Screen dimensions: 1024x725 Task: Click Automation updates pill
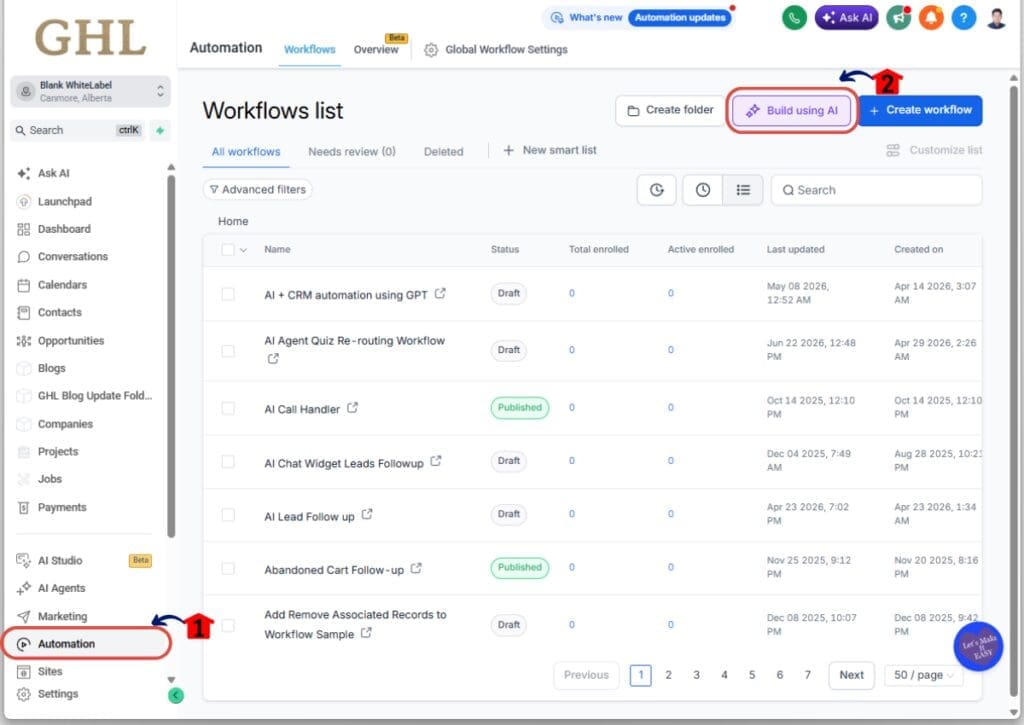coord(680,18)
